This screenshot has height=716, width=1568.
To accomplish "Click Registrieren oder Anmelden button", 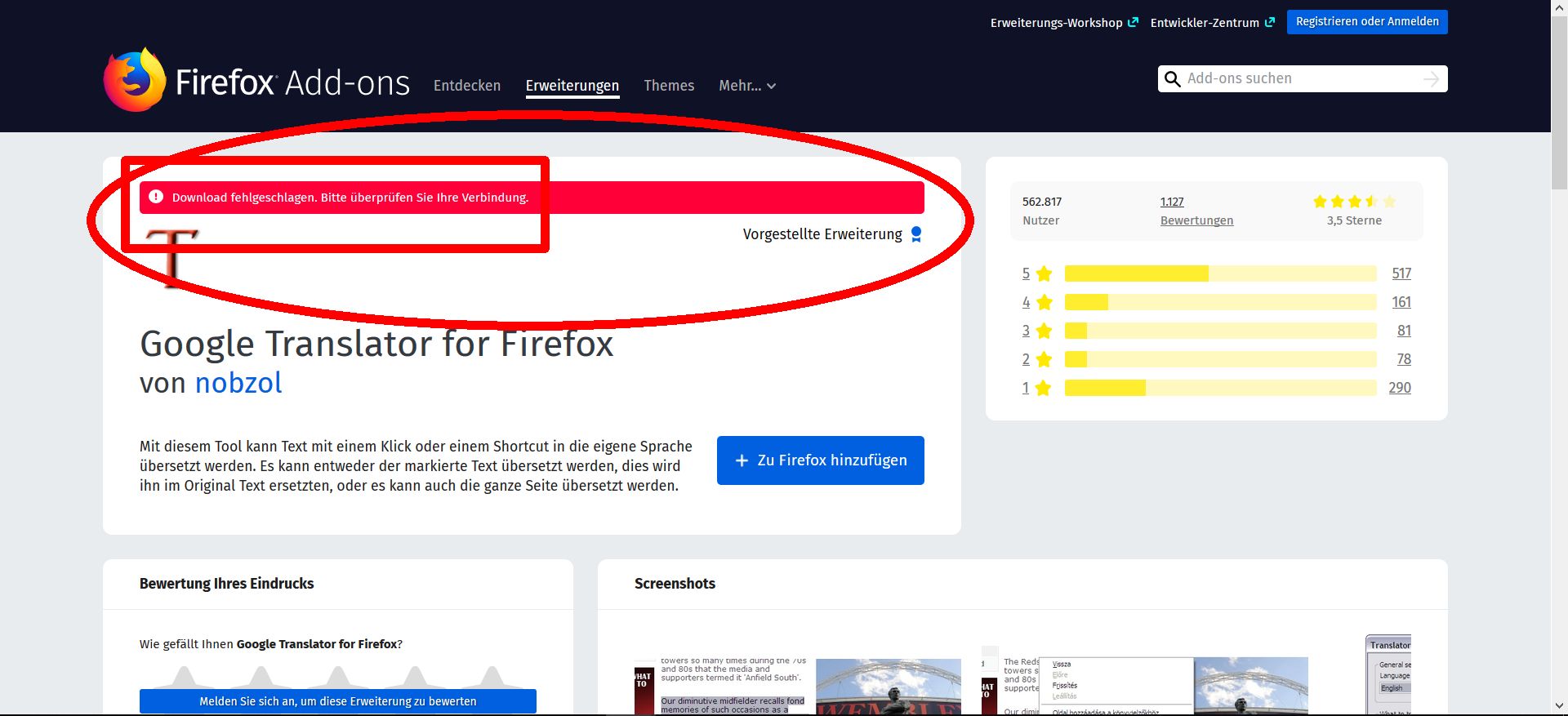I will 1367,22.
